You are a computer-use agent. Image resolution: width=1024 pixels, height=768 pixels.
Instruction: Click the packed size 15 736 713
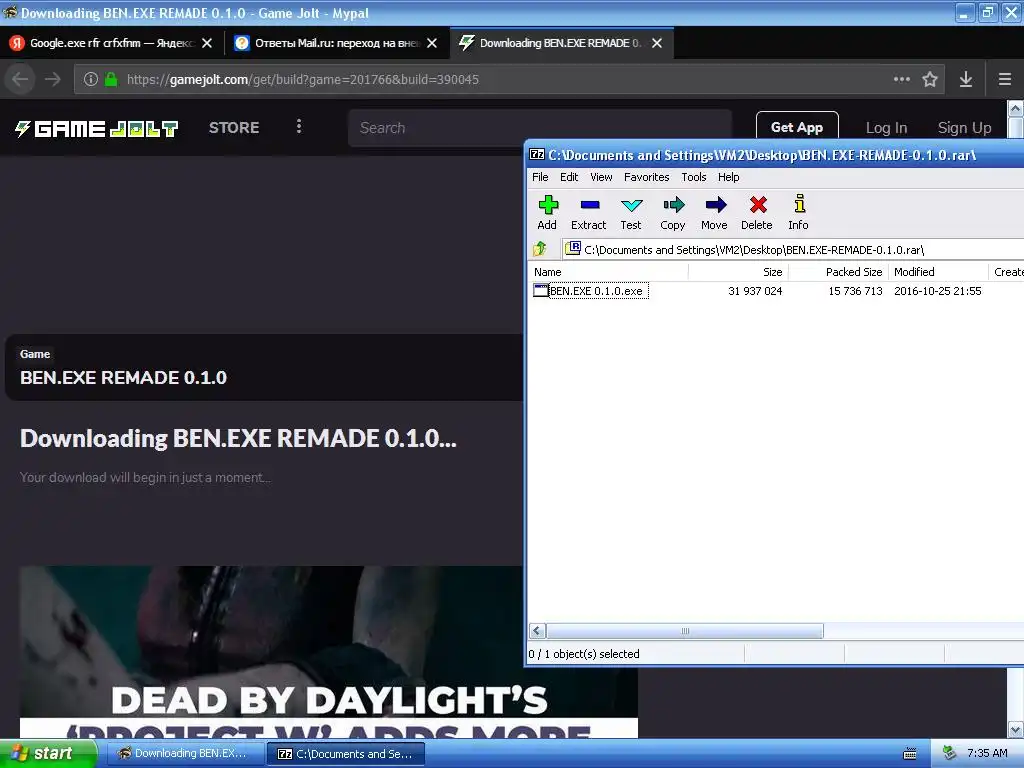point(856,291)
